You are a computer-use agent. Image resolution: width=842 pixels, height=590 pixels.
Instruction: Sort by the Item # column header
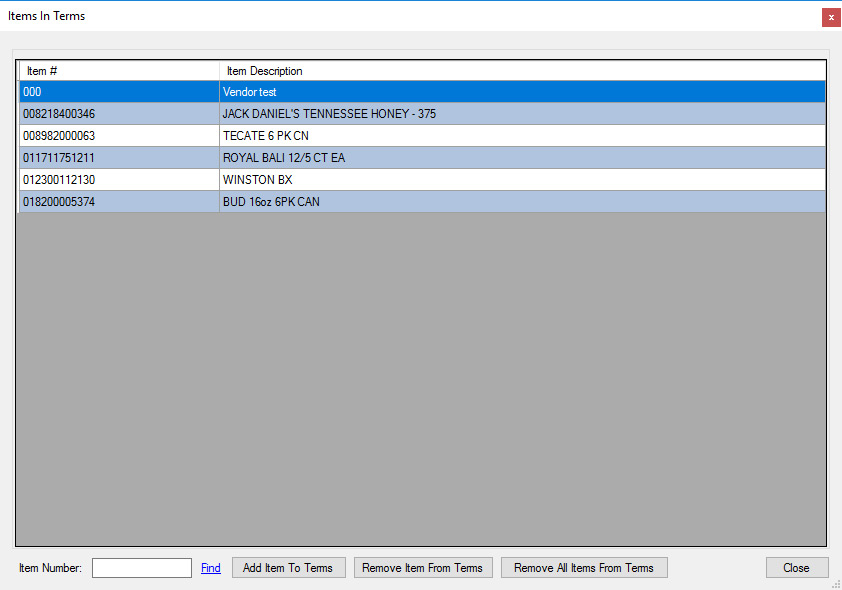[x=119, y=71]
